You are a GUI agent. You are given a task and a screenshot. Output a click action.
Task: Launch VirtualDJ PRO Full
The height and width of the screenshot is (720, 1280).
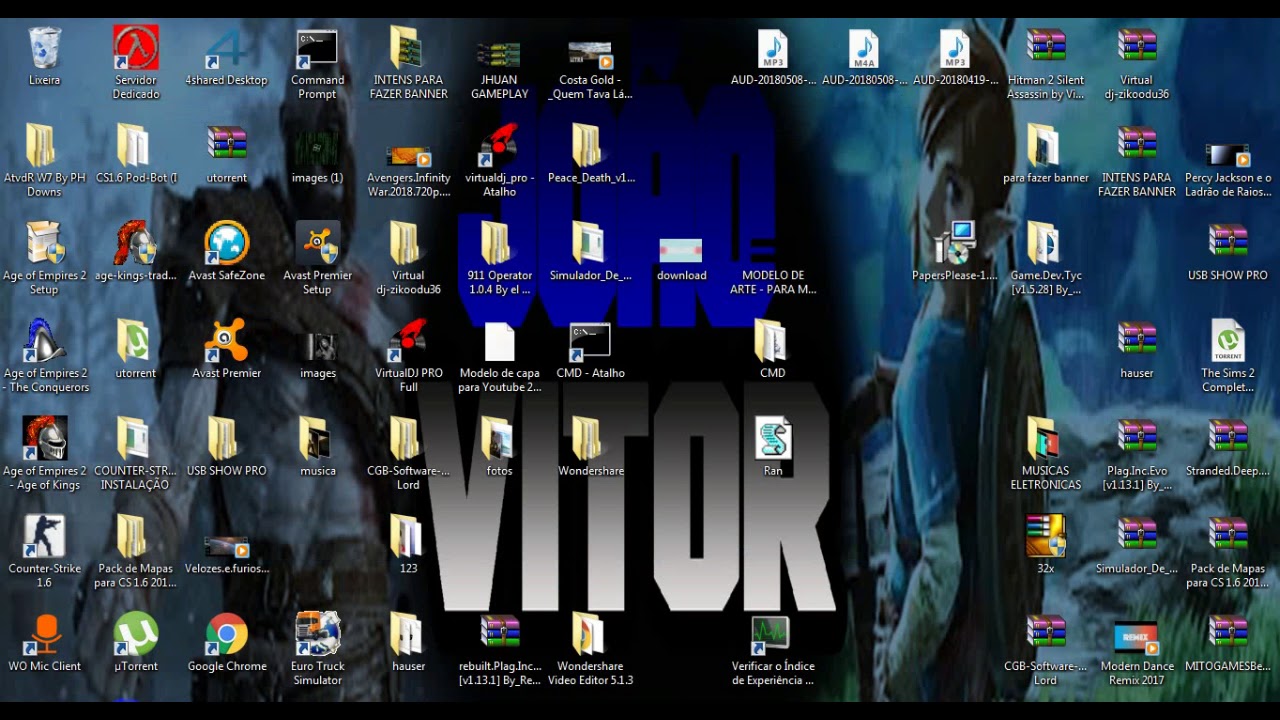[x=408, y=340]
